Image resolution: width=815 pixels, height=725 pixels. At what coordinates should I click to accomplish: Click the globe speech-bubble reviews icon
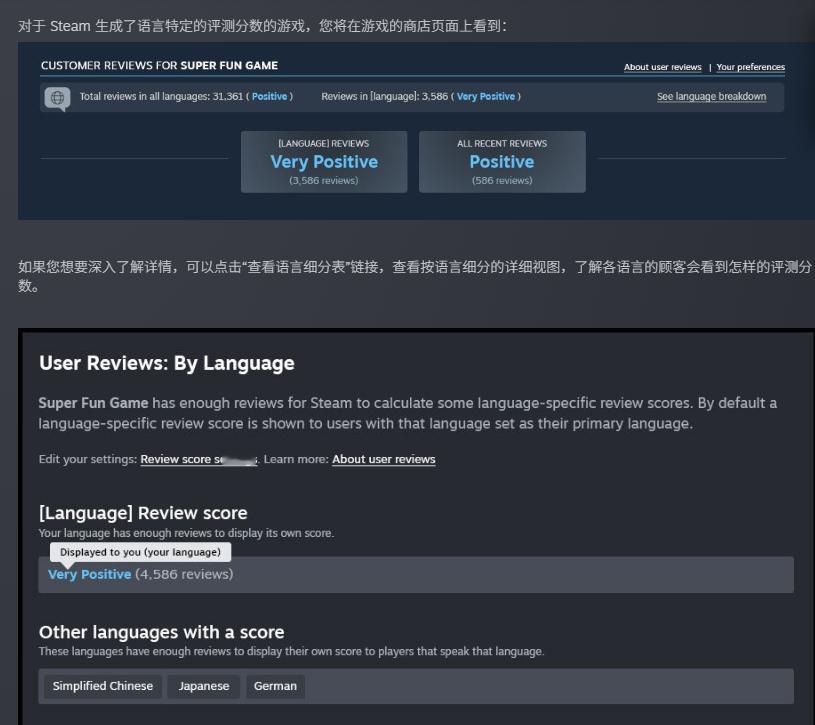coord(57,98)
